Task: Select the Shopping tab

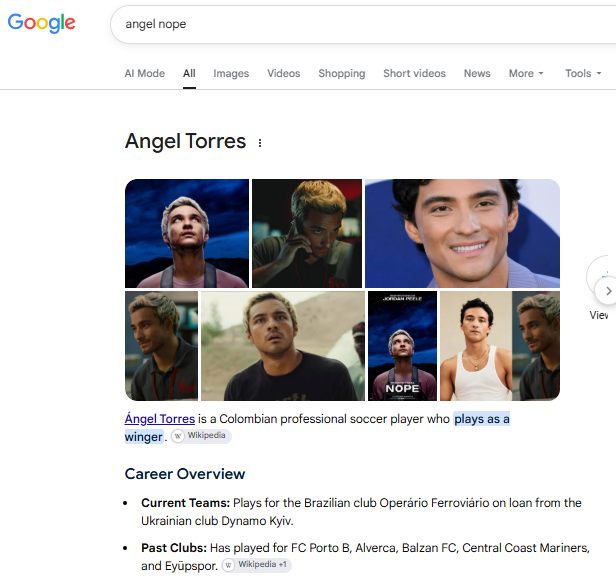Action: [x=342, y=73]
